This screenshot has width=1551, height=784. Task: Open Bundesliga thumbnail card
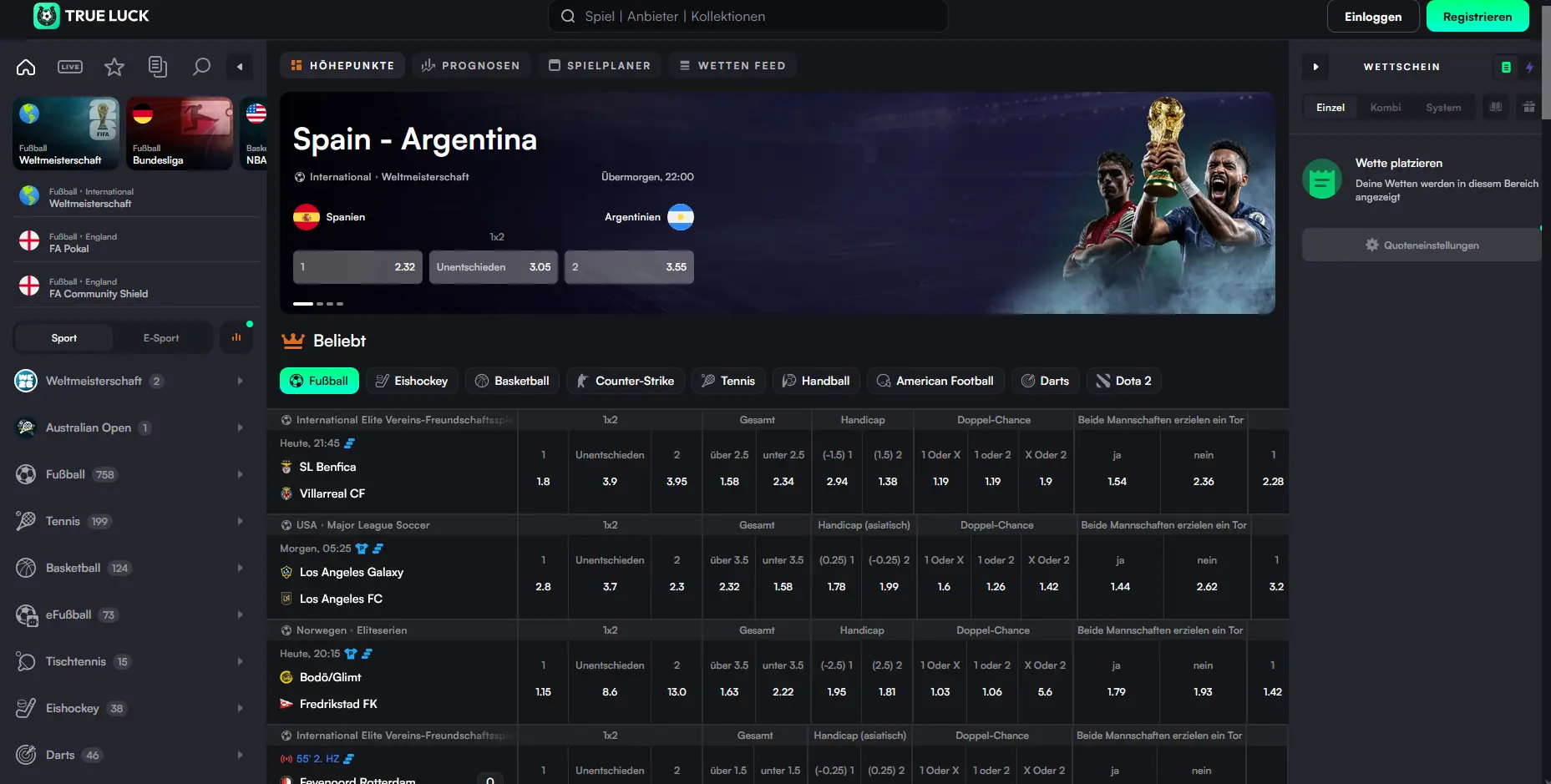click(x=180, y=134)
